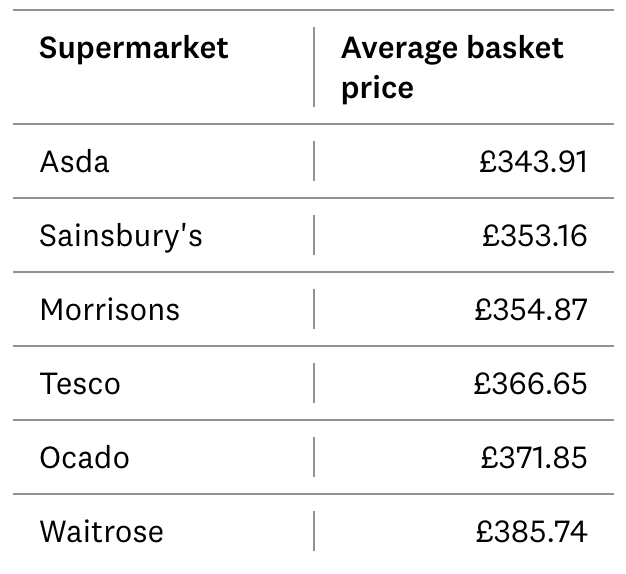626x574 pixels.
Task: Click the £385.74 price cell
Action: [532, 531]
